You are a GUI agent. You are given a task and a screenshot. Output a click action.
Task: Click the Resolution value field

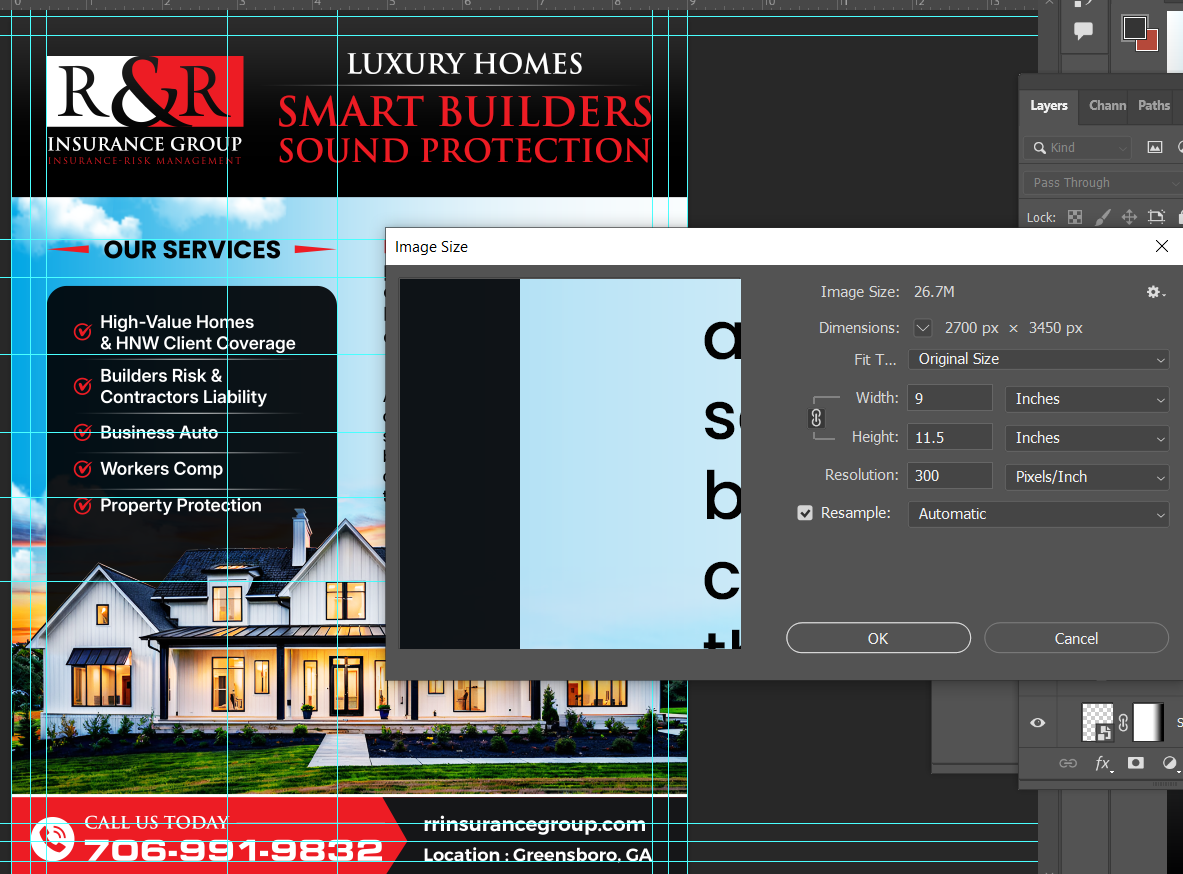pyautogui.click(x=949, y=476)
